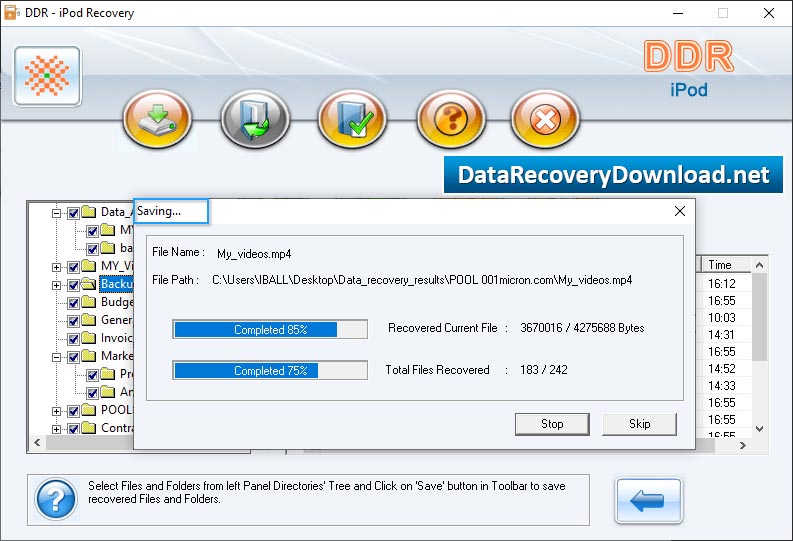Uncheck the Invoic folder checkbox
This screenshot has height=541, width=793.
point(73,339)
